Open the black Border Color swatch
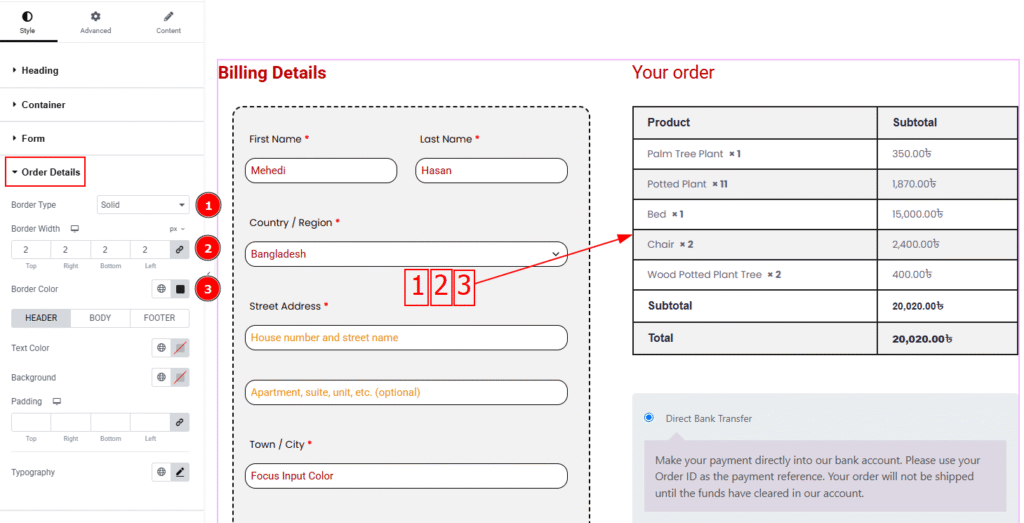This screenshot has height=523, width=1024. [x=180, y=289]
